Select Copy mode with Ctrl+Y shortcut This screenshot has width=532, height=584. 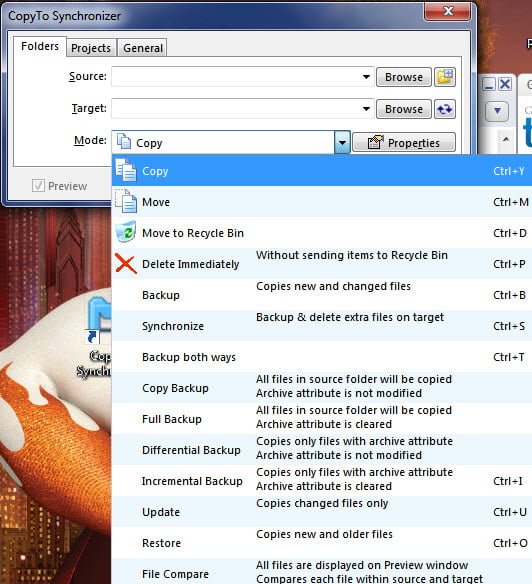(x=322, y=171)
